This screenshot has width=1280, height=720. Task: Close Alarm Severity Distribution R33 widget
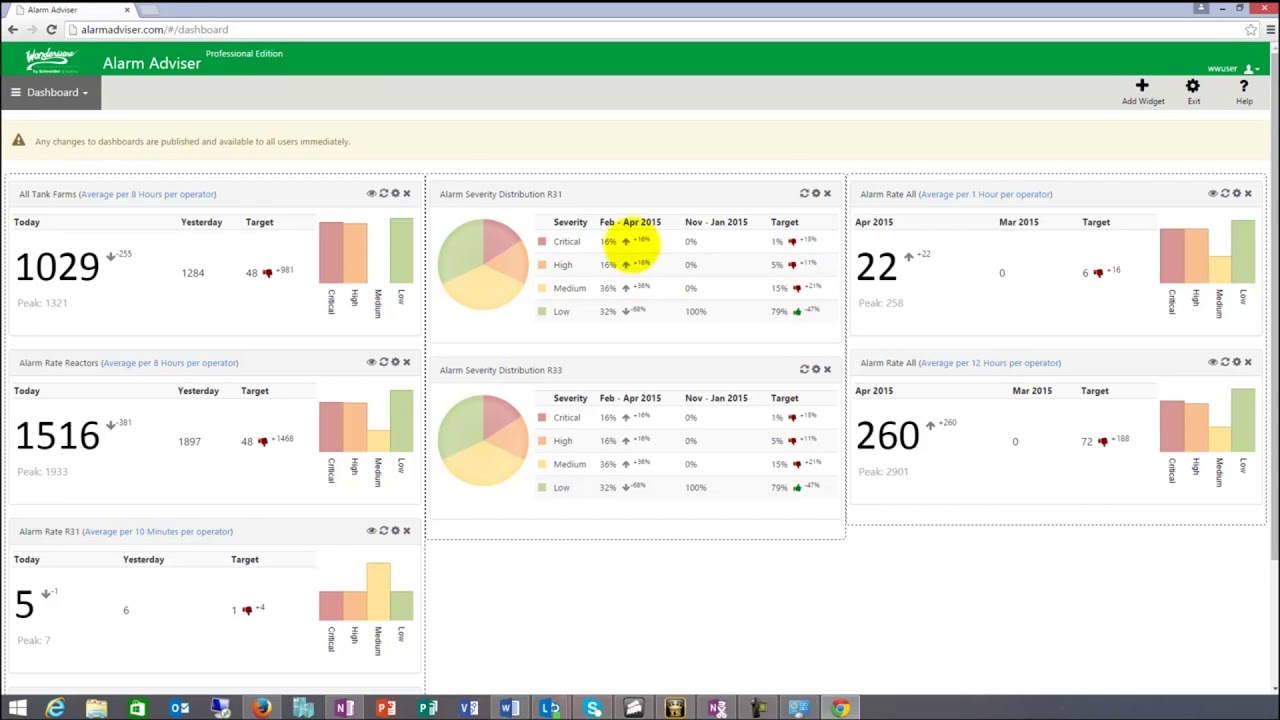(x=827, y=370)
